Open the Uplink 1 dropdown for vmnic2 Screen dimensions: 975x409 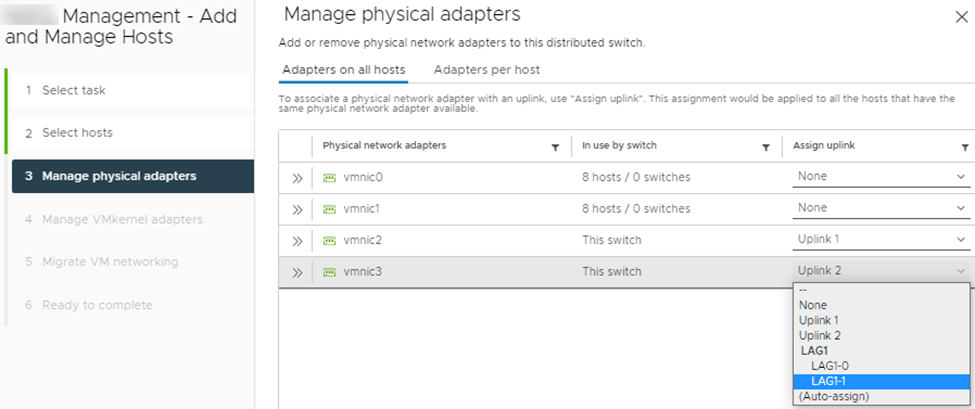(x=881, y=240)
